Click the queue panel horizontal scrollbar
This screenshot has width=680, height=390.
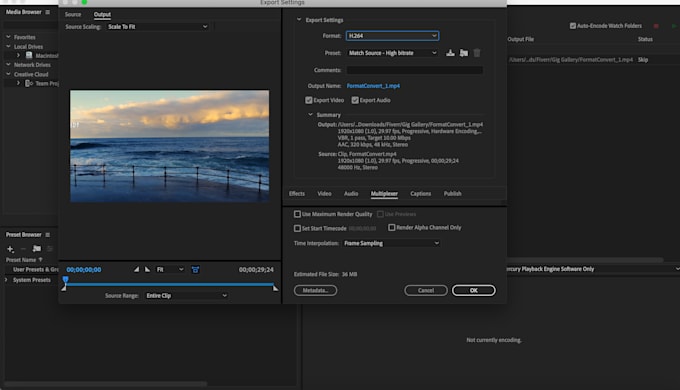585,260
